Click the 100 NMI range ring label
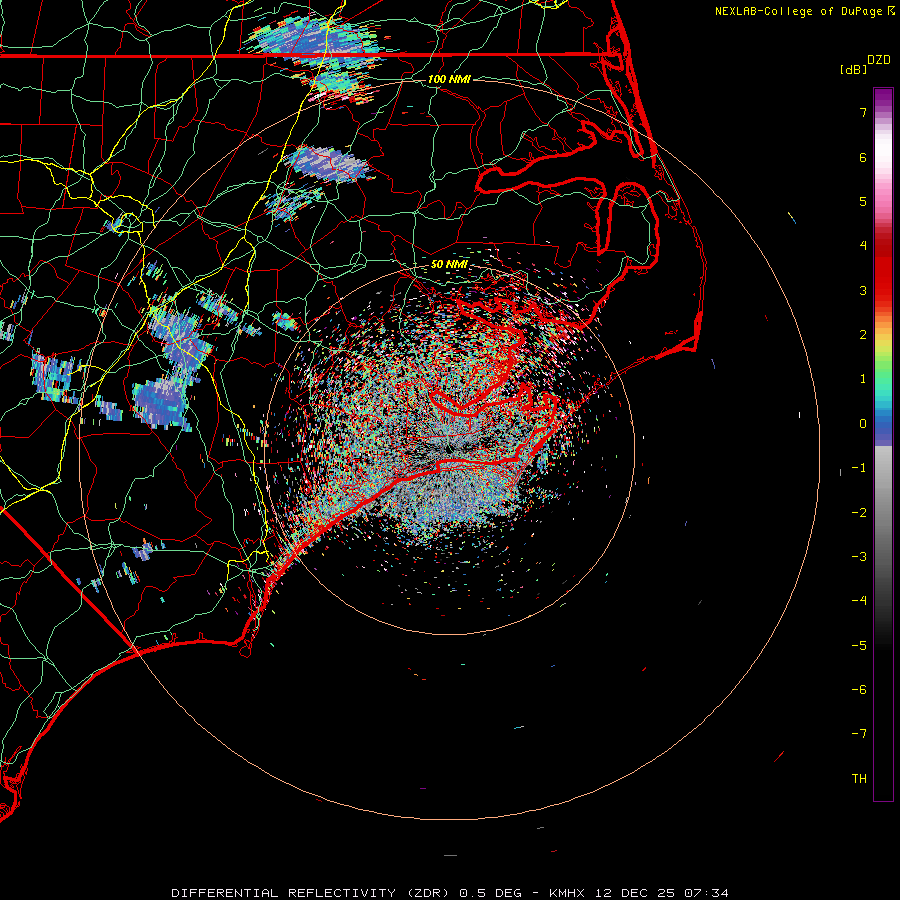 (x=449, y=79)
